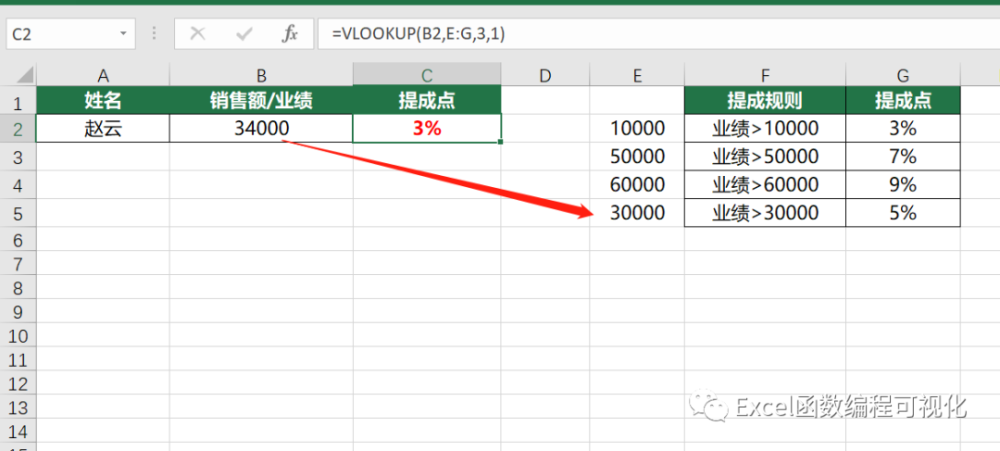This screenshot has width=1000, height=451.
Task: Select row 9 header
Action: click(18, 312)
